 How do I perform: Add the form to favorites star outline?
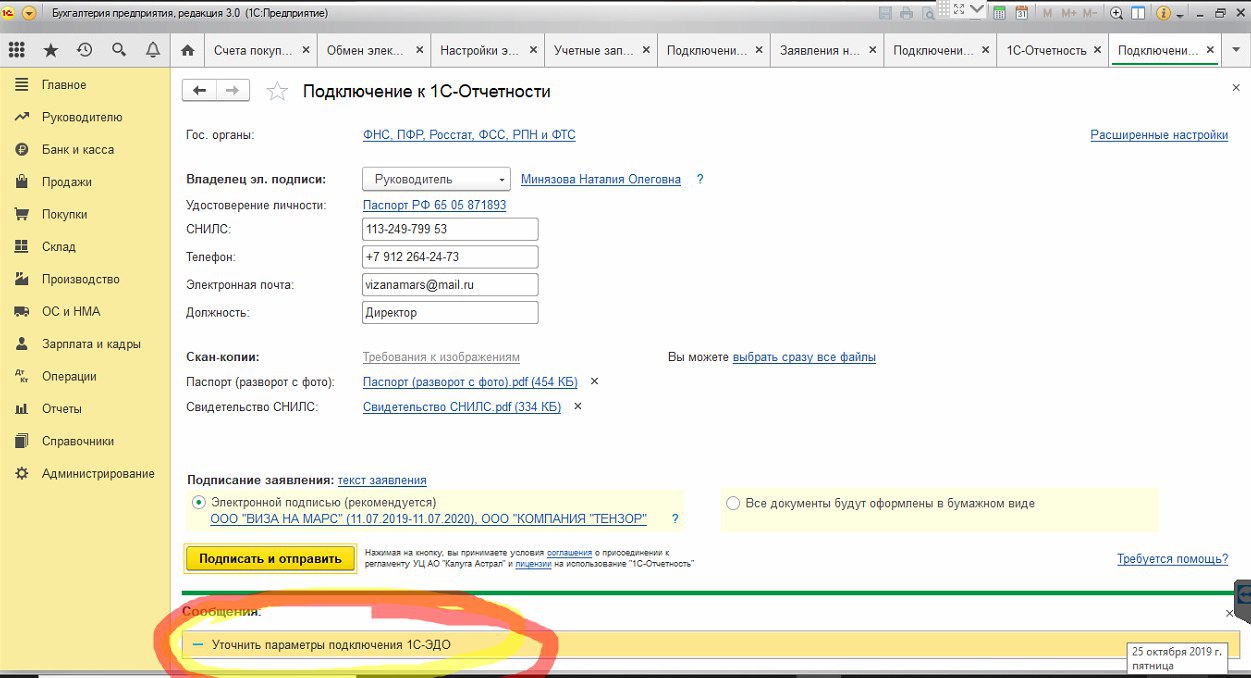pyautogui.click(x=278, y=92)
